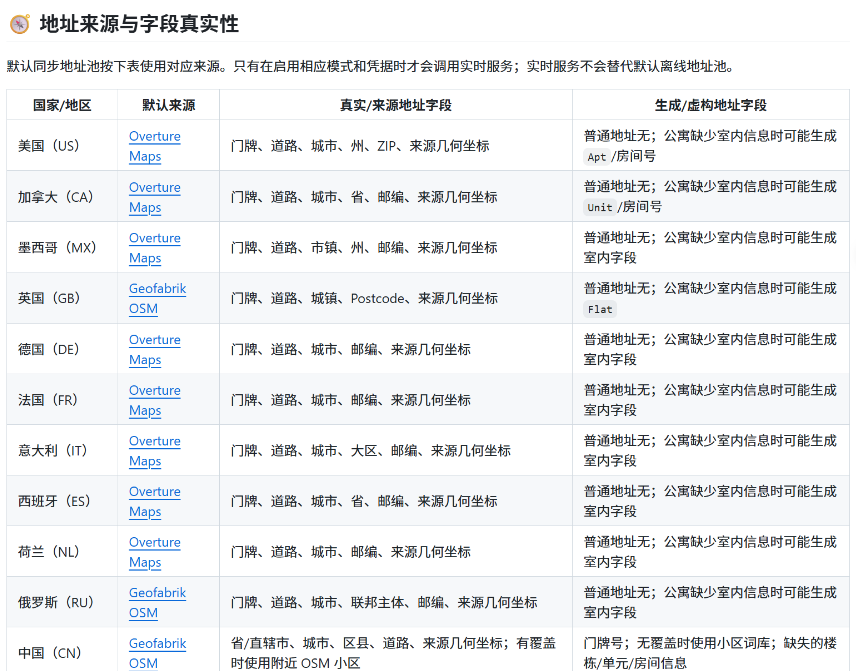Click the 生成/虚构地址字段 column header

[x=711, y=105]
